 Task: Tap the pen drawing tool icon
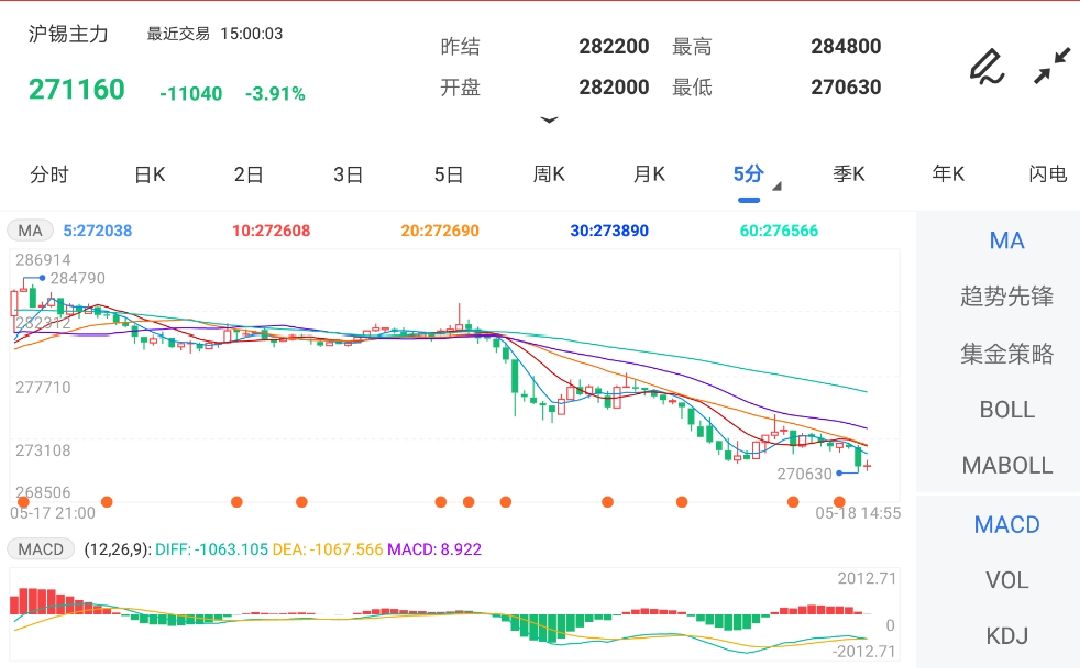pyautogui.click(x=986, y=66)
